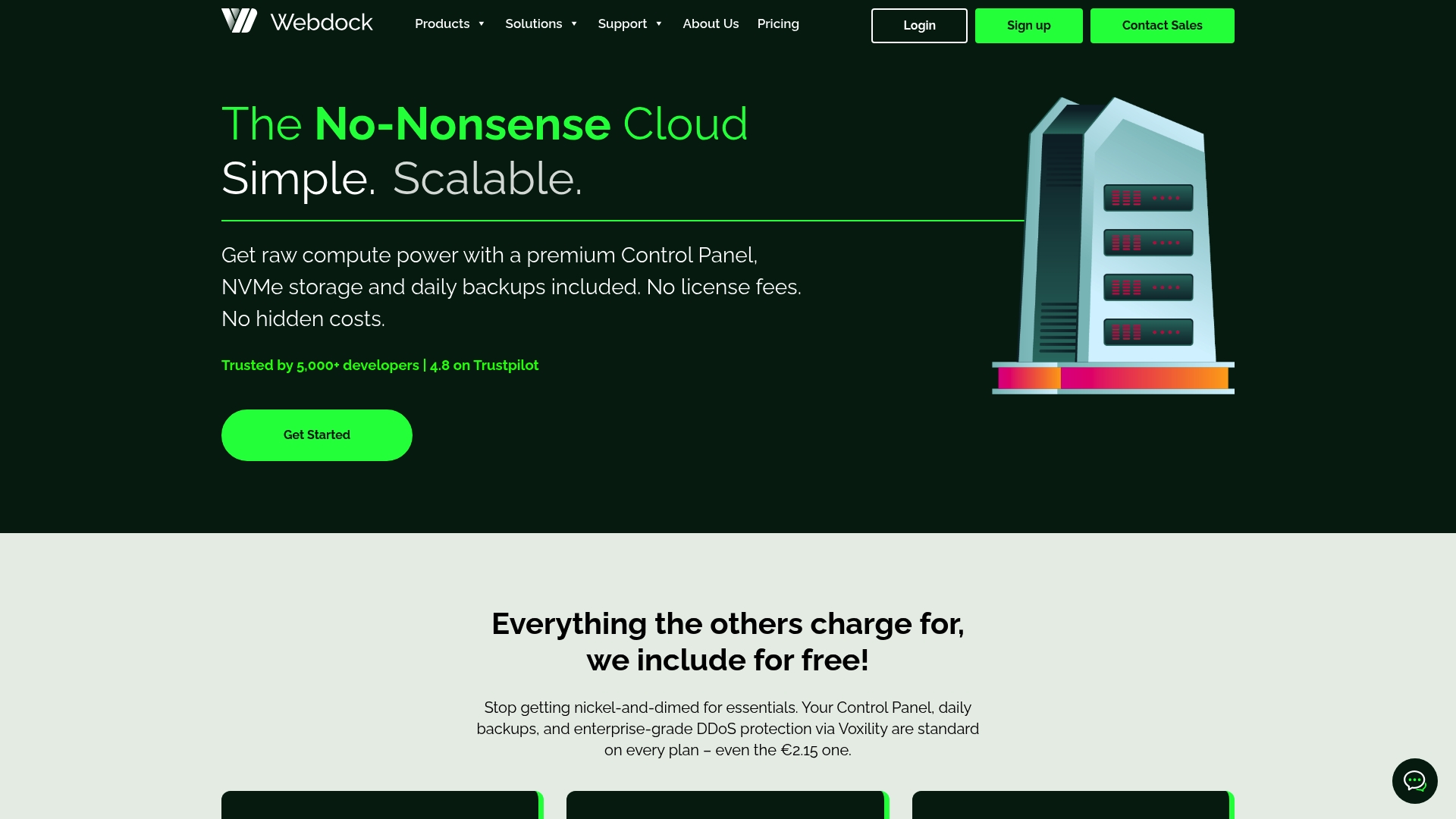Click the third server rack slot
The image size is (1456, 819).
[1148, 287]
